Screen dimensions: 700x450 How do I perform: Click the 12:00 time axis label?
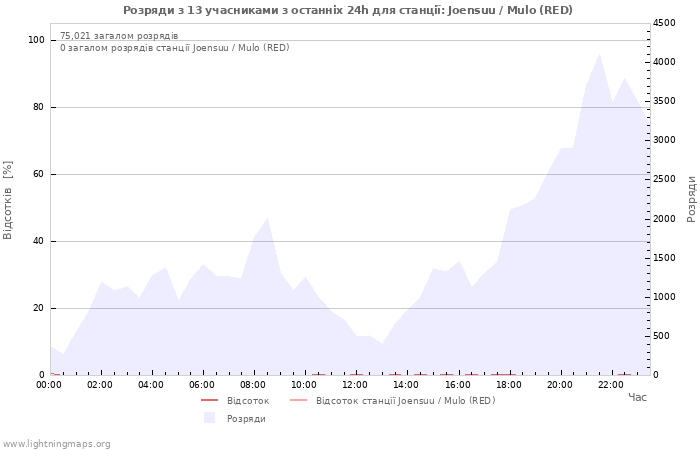click(x=355, y=385)
